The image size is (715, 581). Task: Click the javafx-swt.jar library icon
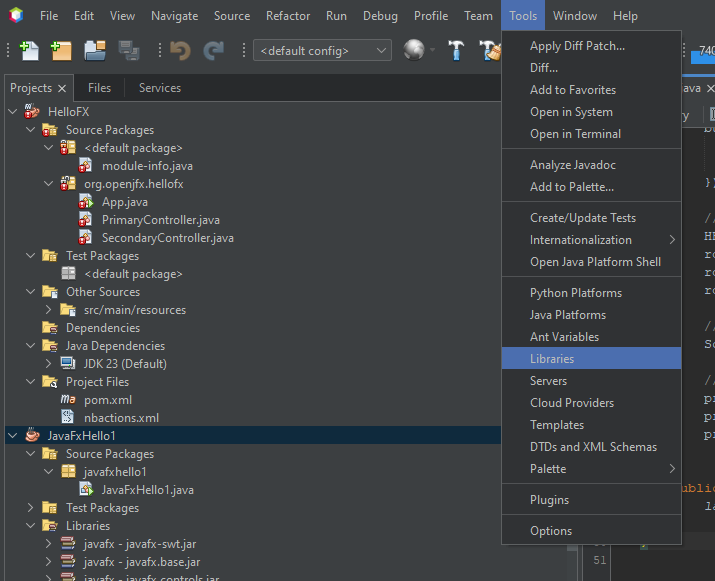68,544
